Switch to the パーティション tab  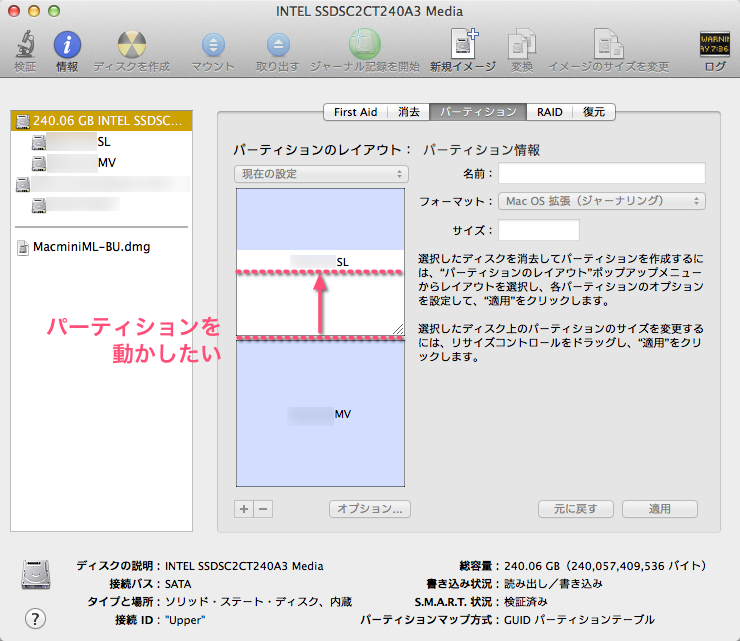coord(478,112)
